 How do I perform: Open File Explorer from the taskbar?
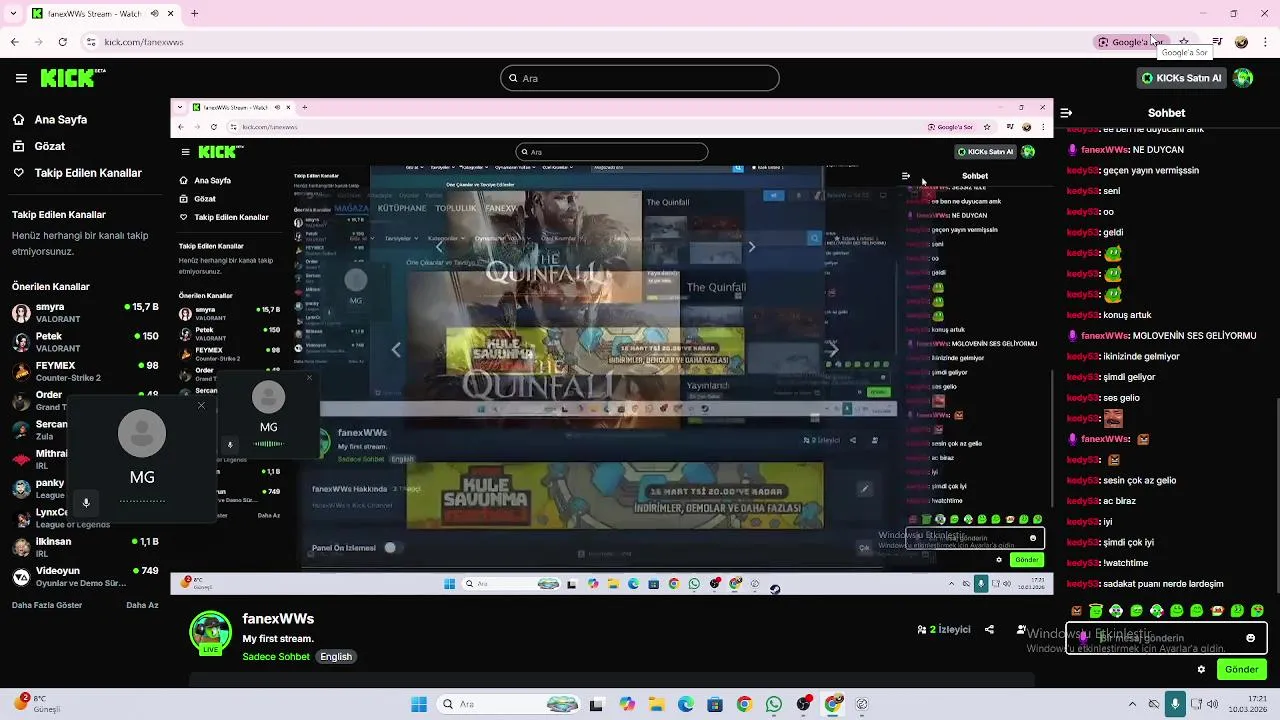pyautogui.click(x=656, y=704)
